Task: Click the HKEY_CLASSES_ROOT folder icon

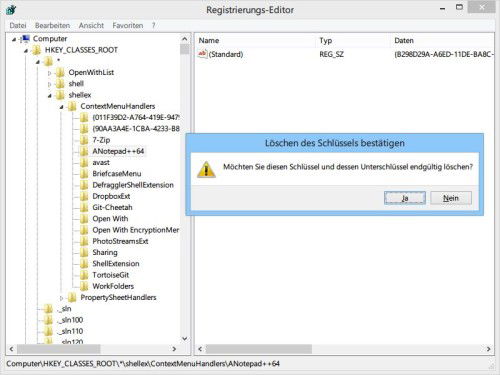Action: 37,50
